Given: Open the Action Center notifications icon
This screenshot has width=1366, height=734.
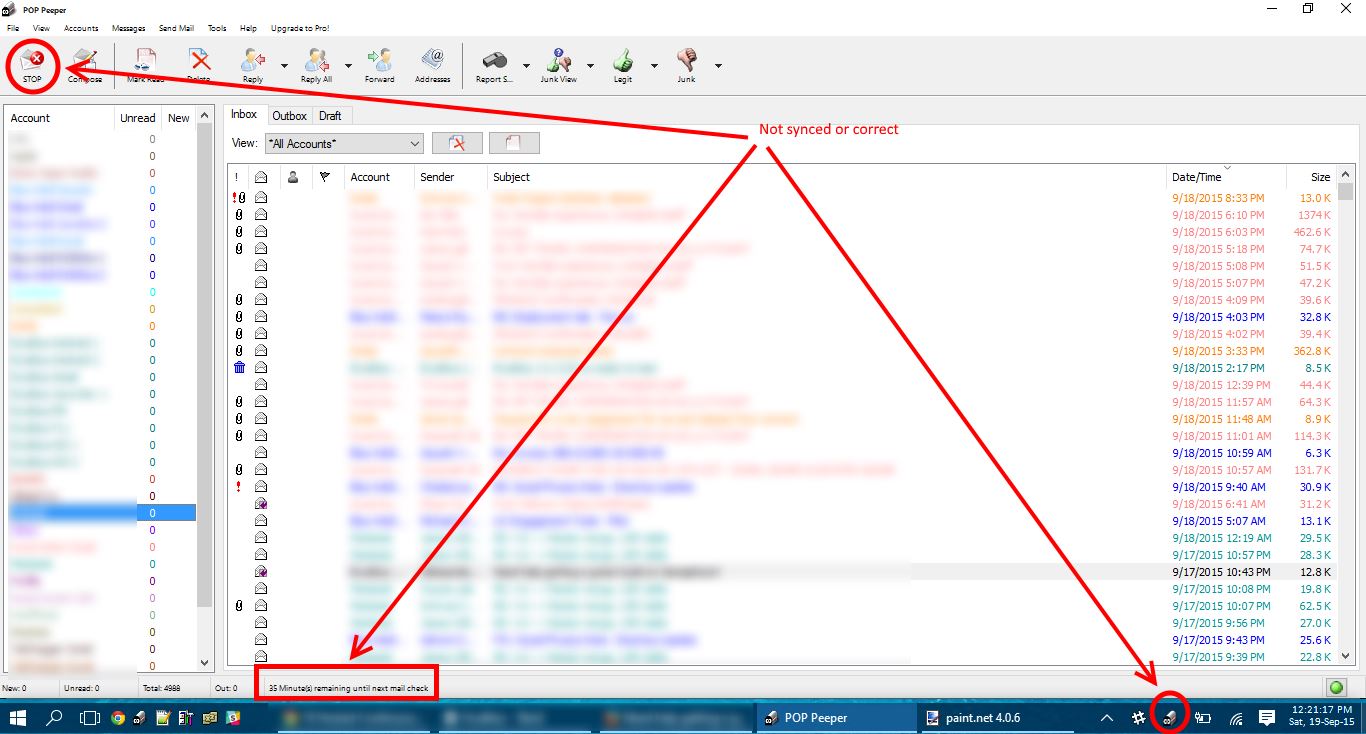Looking at the screenshot, I should click(1267, 717).
